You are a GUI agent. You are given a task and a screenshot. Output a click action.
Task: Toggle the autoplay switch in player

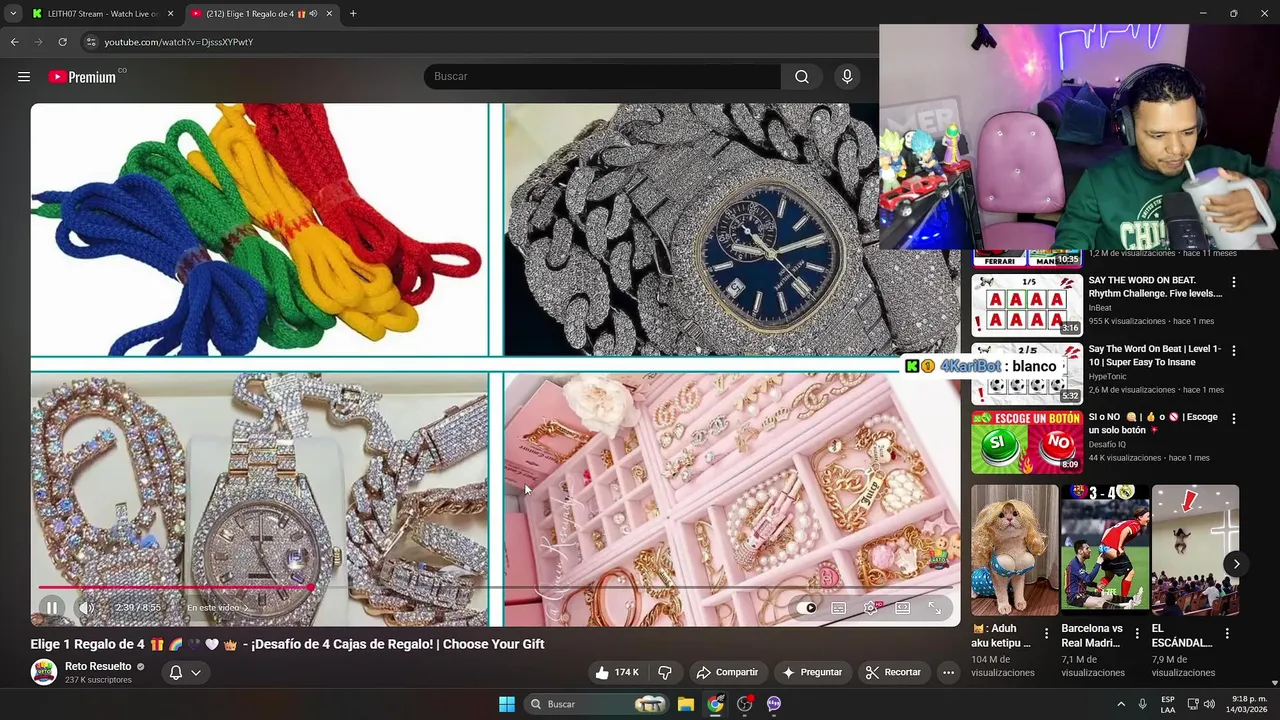point(805,608)
